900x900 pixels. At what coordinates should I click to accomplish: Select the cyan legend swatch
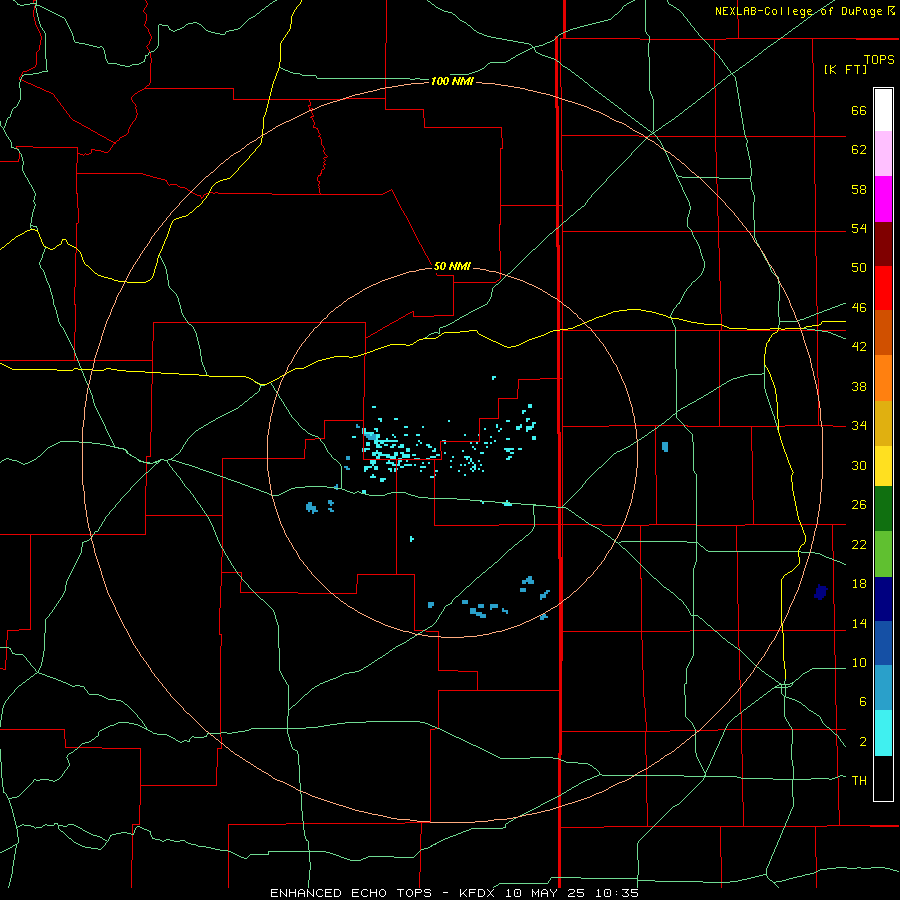(883, 733)
